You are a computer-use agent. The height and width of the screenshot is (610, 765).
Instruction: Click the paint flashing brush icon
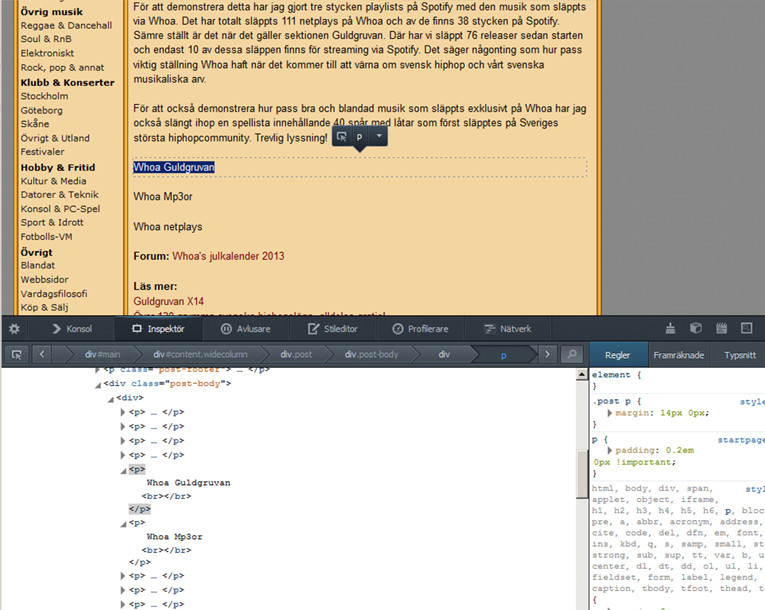pyautogui.click(x=670, y=328)
